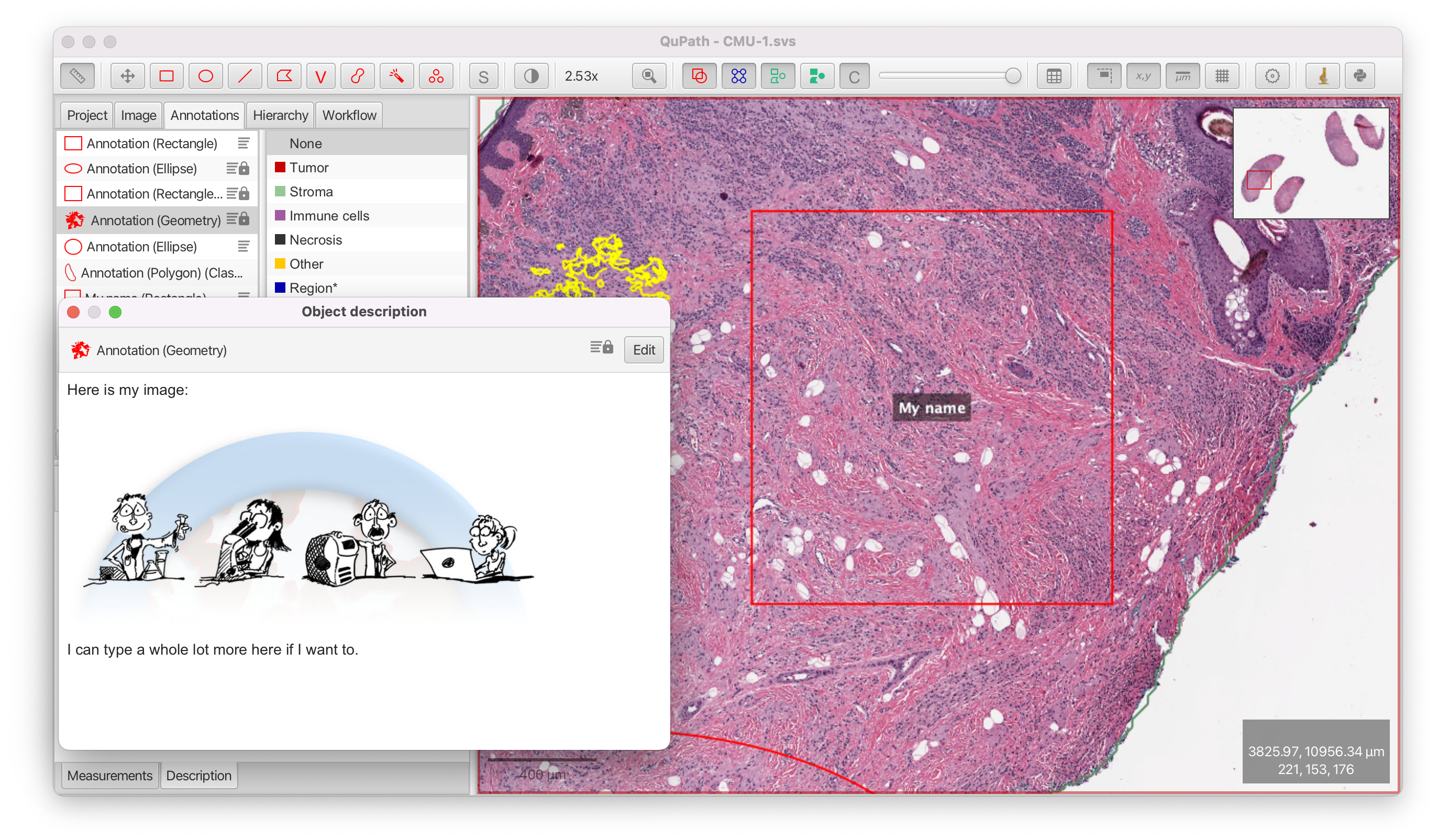Switch to the Measurements tab
The width and height of the screenshot is (1438, 840).
(x=109, y=776)
